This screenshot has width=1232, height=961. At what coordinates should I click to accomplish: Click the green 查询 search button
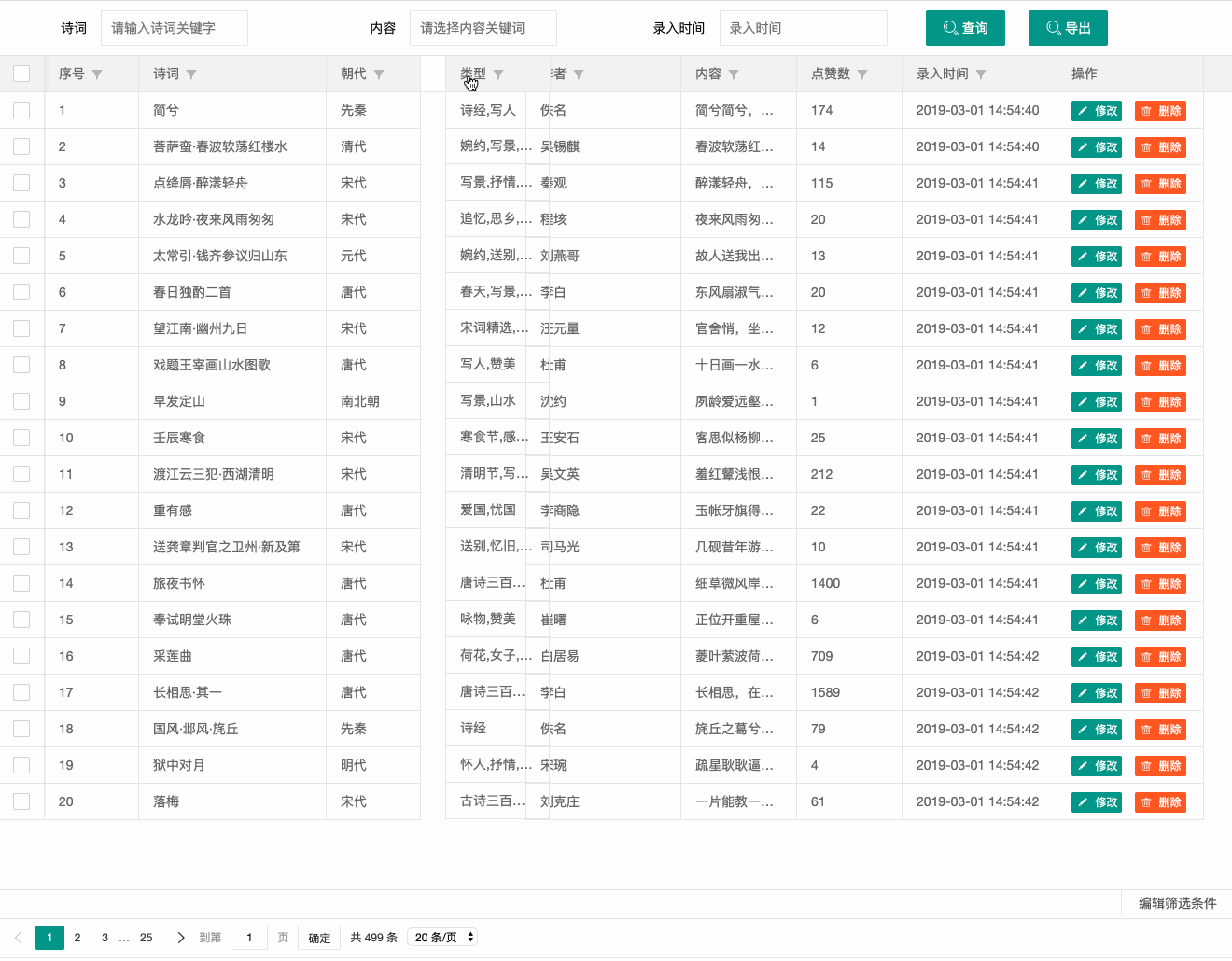[966, 28]
